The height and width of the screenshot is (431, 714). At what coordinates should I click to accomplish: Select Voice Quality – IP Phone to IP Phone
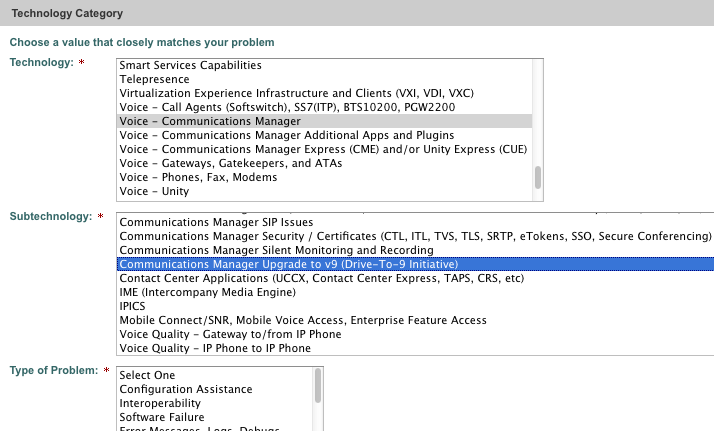click(x=415, y=349)
